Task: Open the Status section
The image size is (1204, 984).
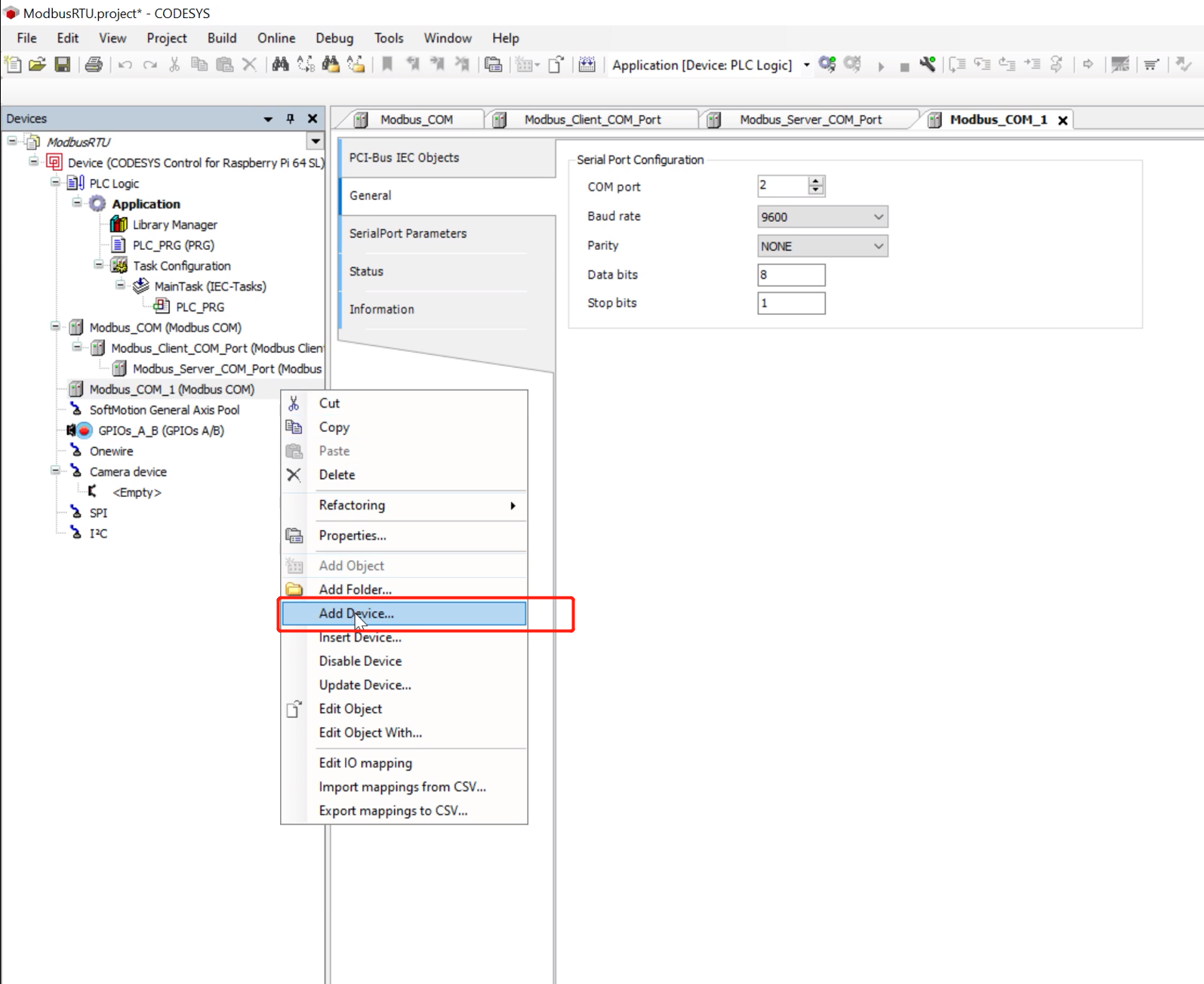Action: 445,271
